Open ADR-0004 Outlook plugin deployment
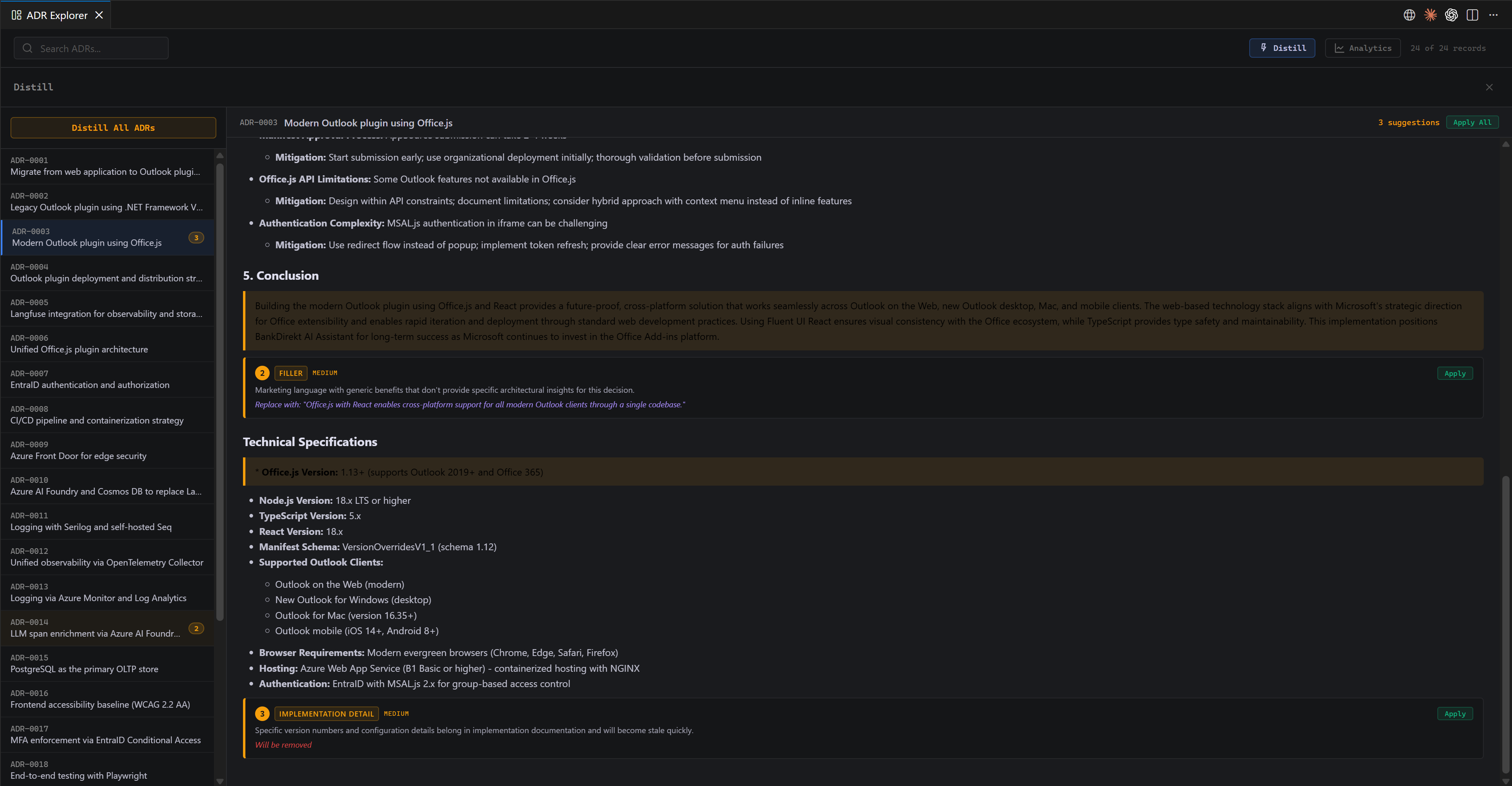The width and height of the screenshot is (1512, 786). [107, 273]
